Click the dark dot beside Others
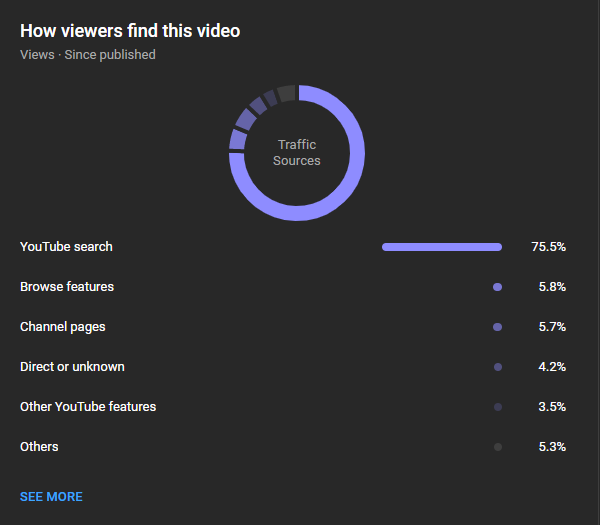This screenshot has height=525, width=600. click(x=497, y=447)
